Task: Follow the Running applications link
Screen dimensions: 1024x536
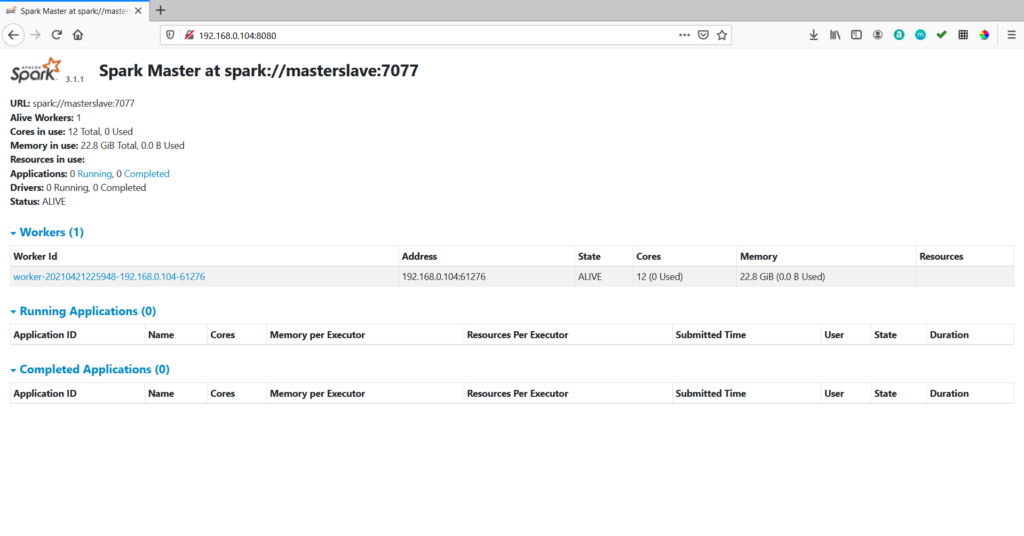Action: [x=94, y=174]
